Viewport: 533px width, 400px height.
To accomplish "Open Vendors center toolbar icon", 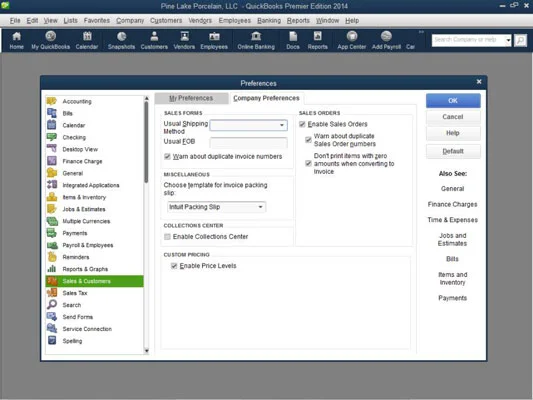I will (184, 40).
